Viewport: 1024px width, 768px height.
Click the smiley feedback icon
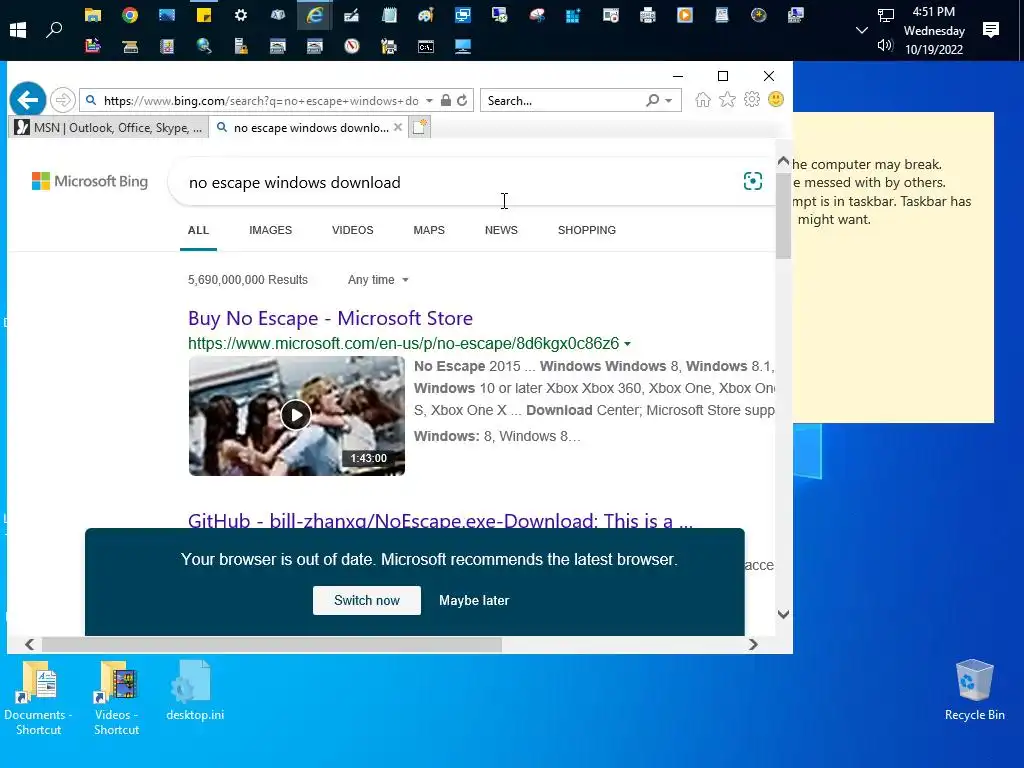coord(776,99)
